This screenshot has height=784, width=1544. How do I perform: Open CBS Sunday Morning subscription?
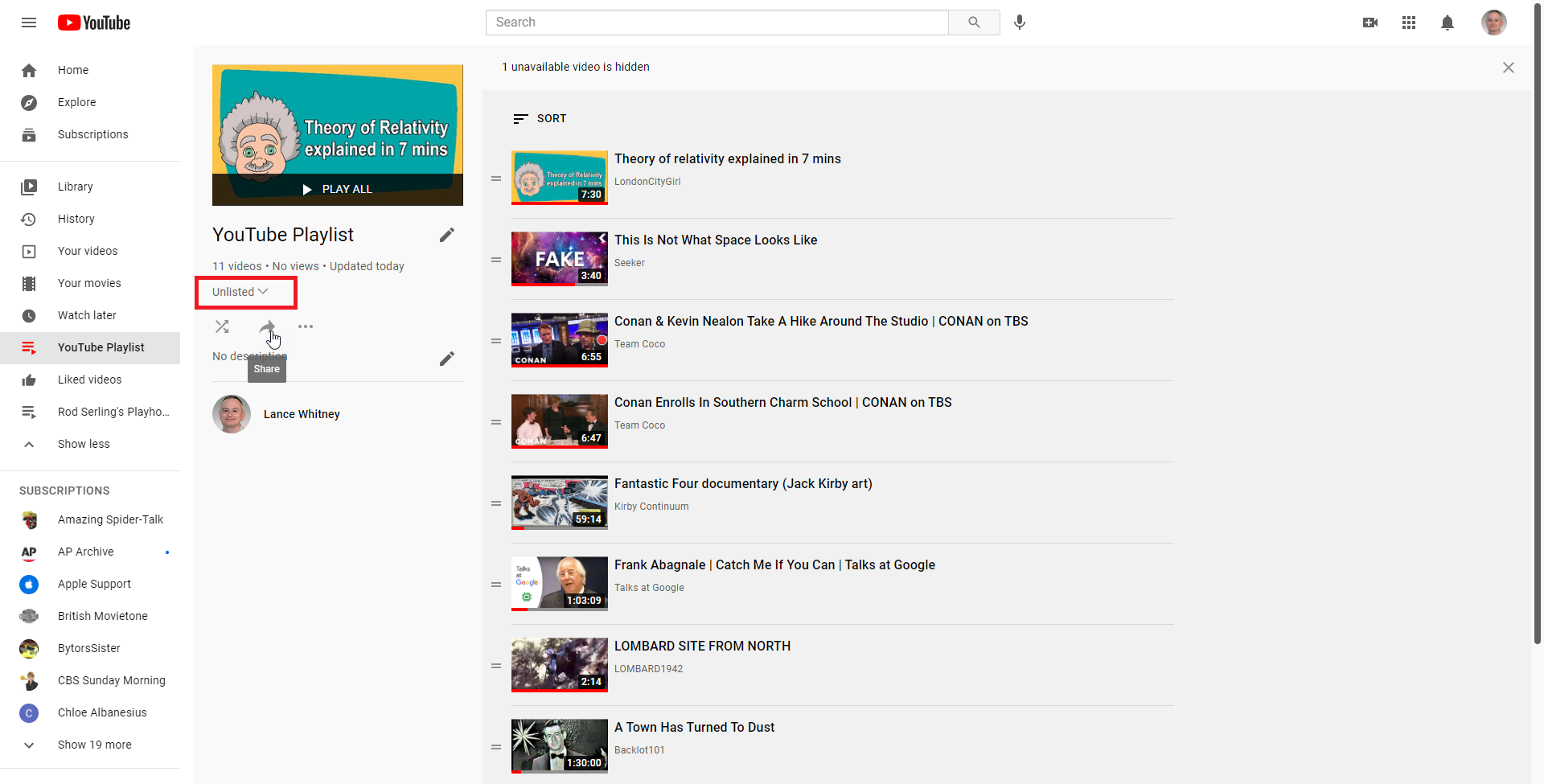(90, 680)
